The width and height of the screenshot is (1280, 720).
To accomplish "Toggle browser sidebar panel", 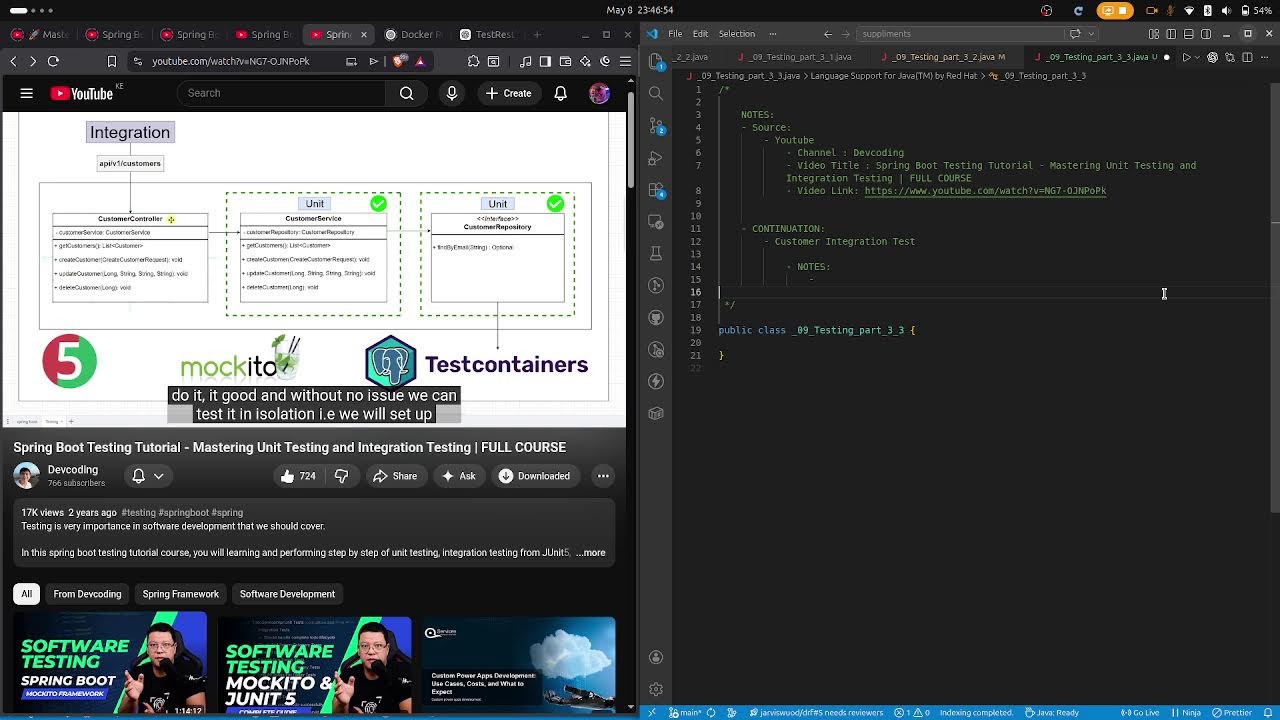I will click(x=545, y=61).
